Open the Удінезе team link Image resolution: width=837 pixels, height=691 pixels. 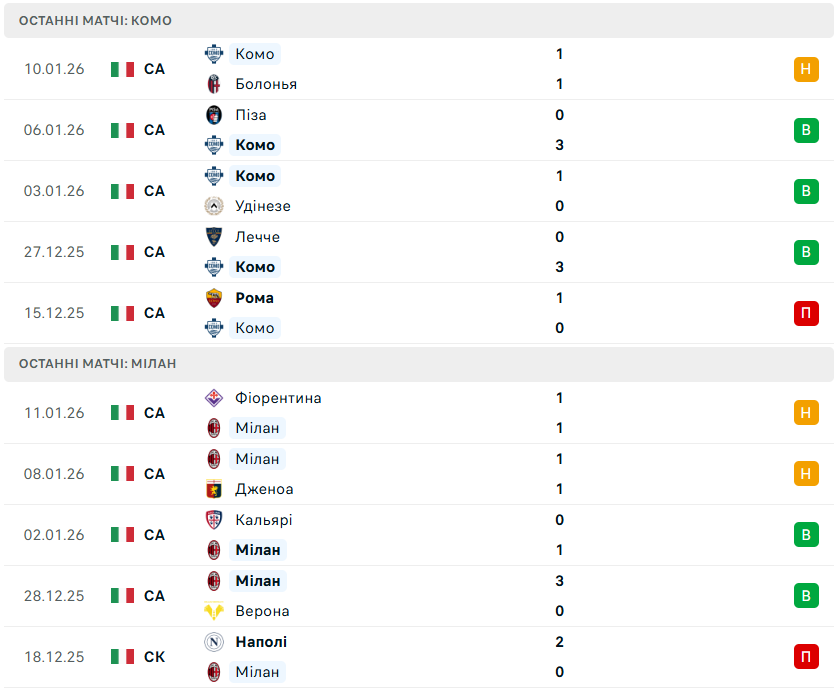pyautogui.click(x=263, y=206)
